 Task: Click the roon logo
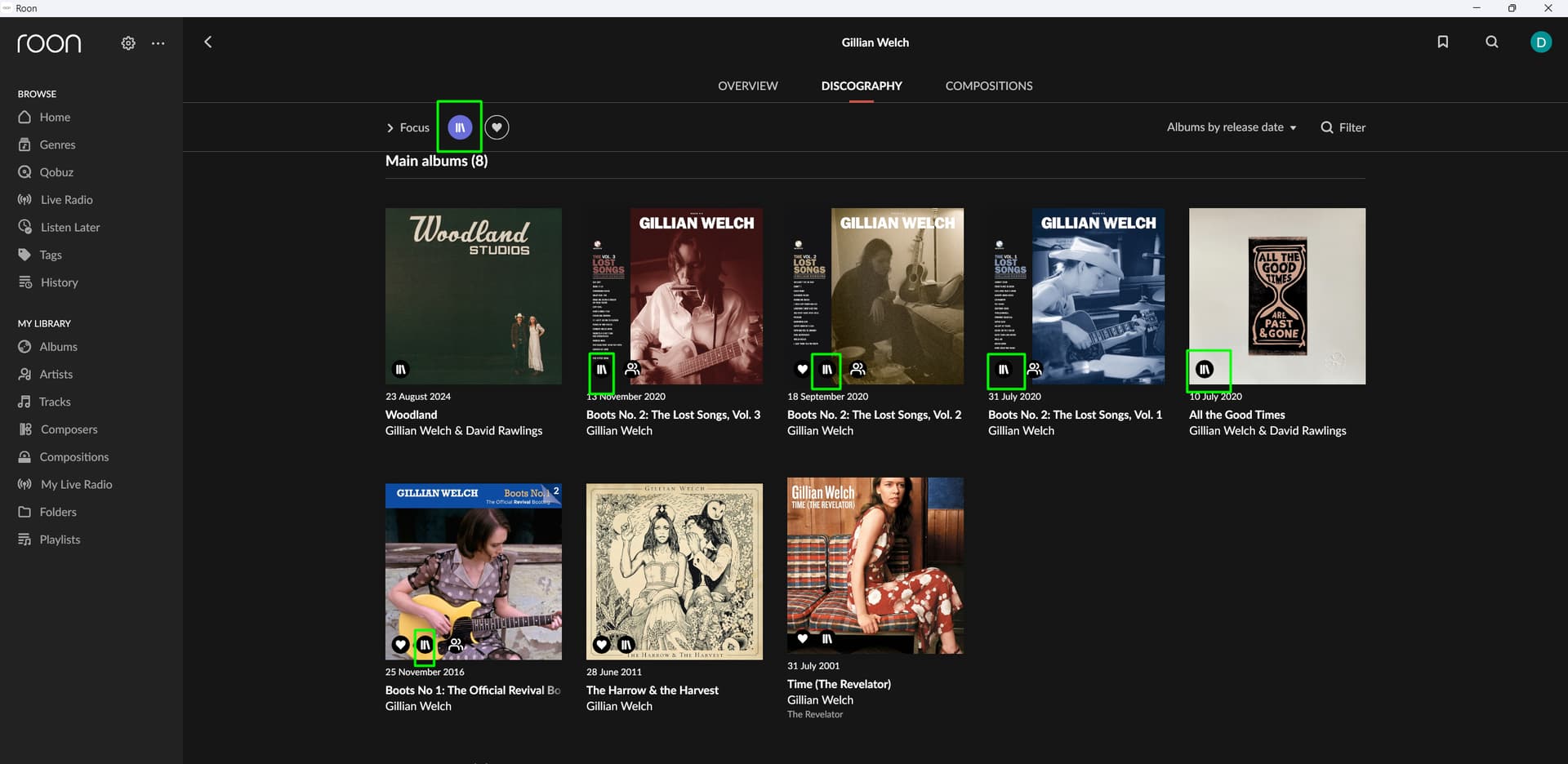click(x=49, y=43)
